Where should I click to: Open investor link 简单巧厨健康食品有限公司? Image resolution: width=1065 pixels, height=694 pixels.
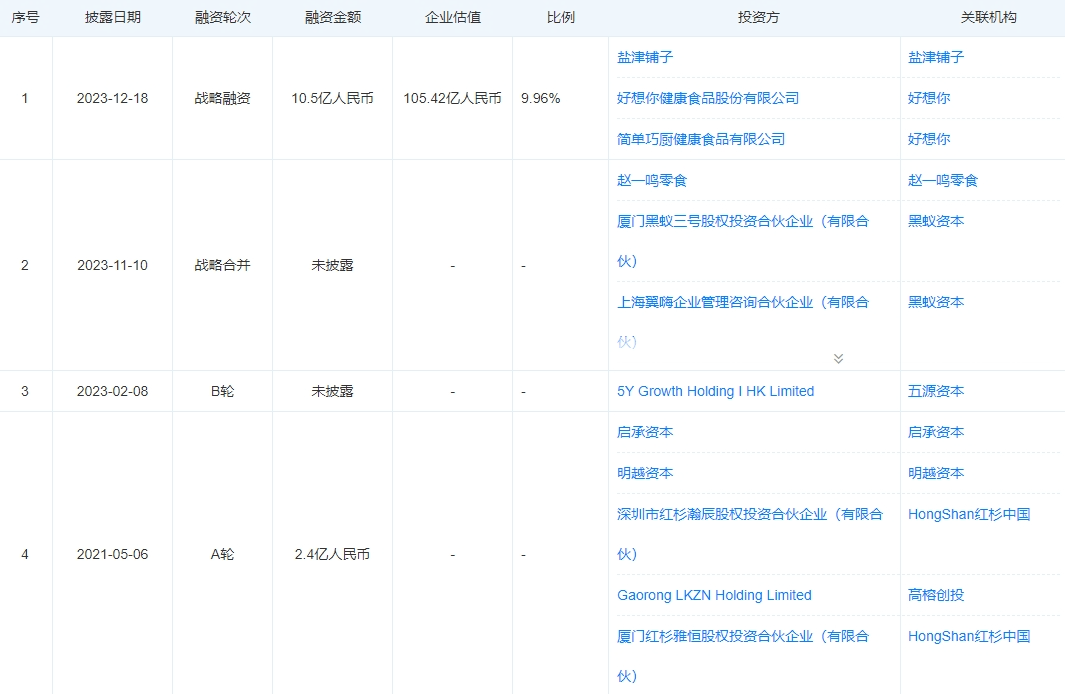coord(701,139)
